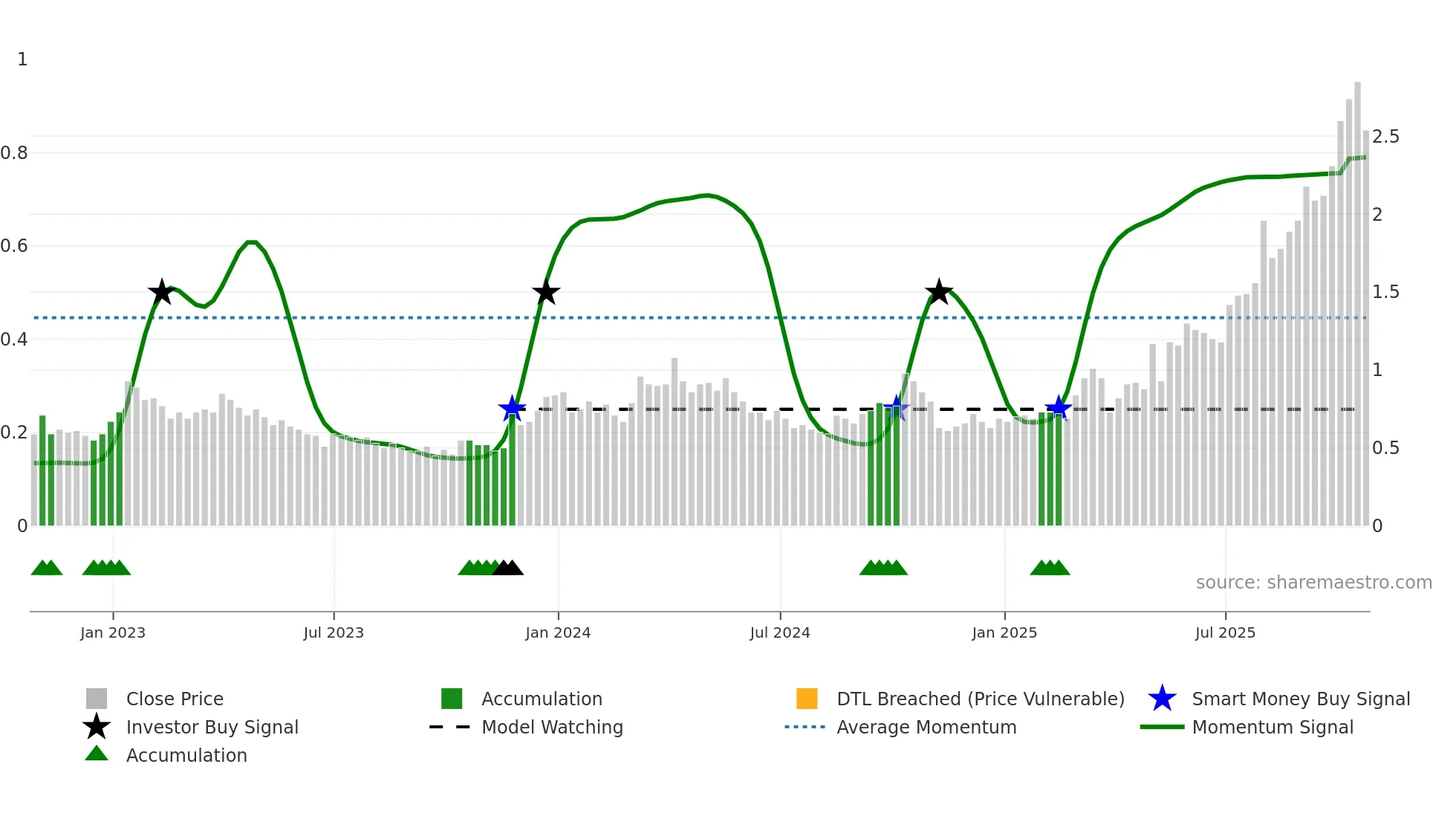Click the black triangles below the chart
Viewport: 1456px width, 819px height.
click(508, 569)
